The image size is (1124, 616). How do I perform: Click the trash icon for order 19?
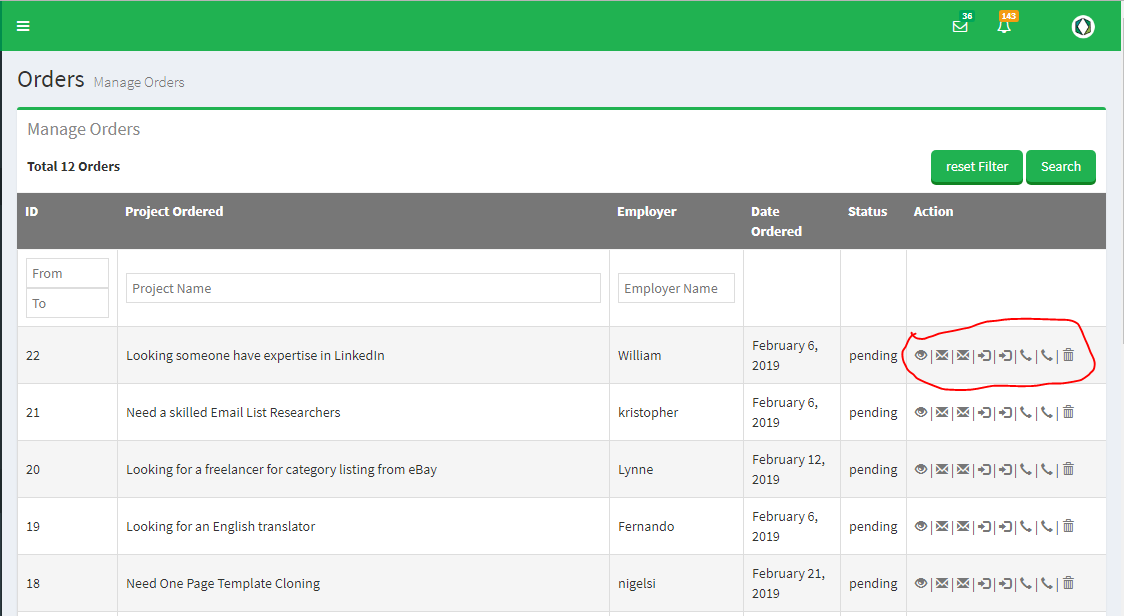point(1068,526)
